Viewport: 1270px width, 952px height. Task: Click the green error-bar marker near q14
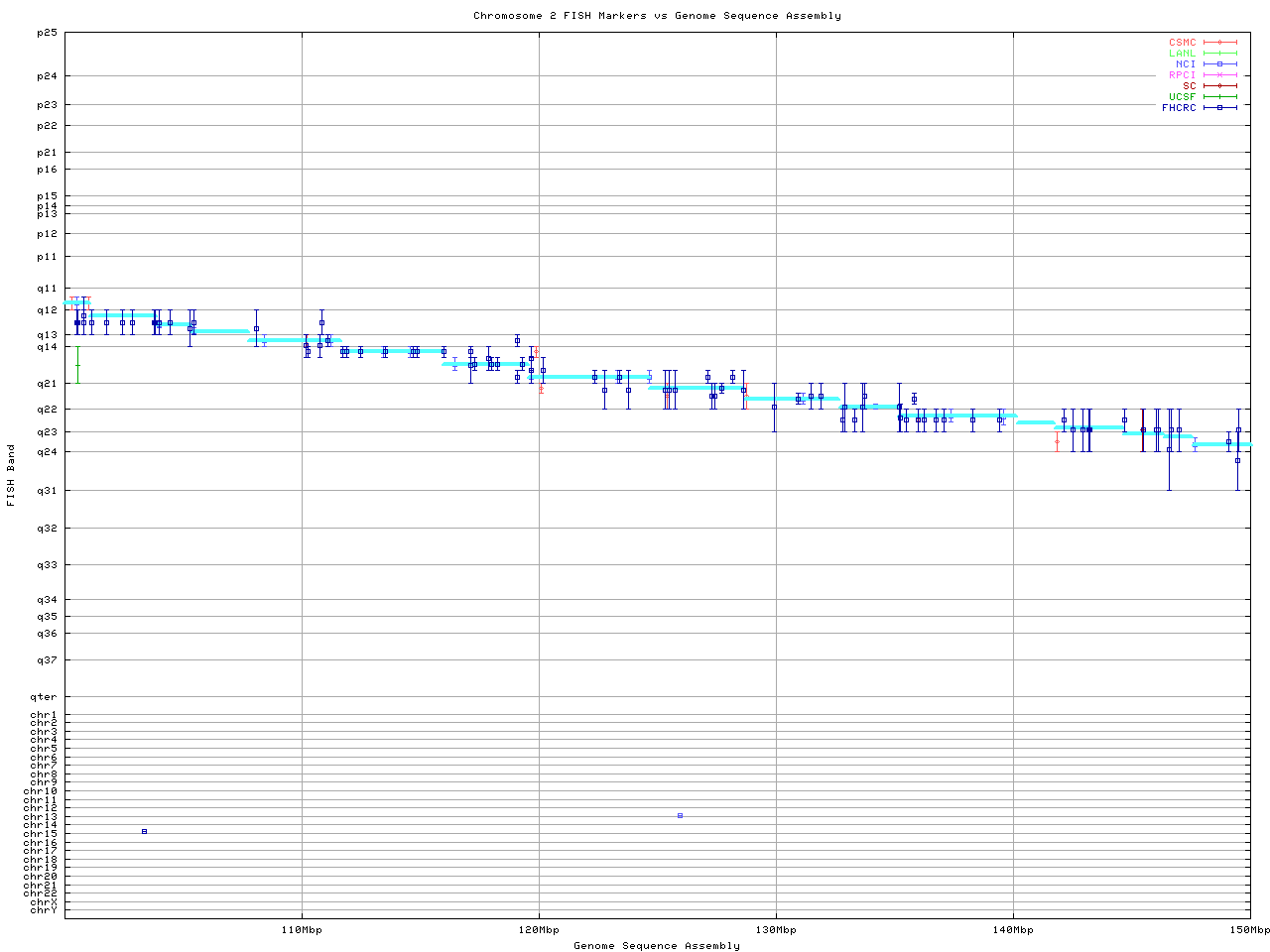[77, 365]
